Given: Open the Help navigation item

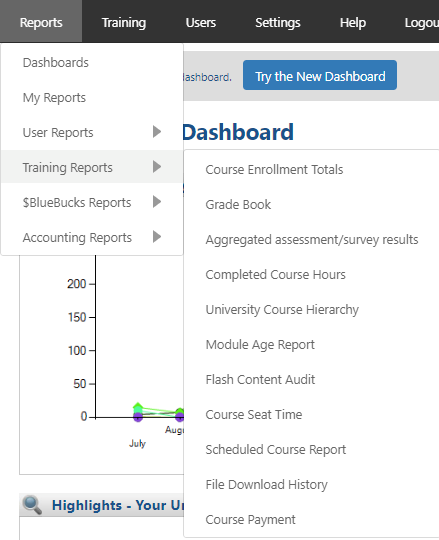Looking at the screenshot, I should coord(353,22).
